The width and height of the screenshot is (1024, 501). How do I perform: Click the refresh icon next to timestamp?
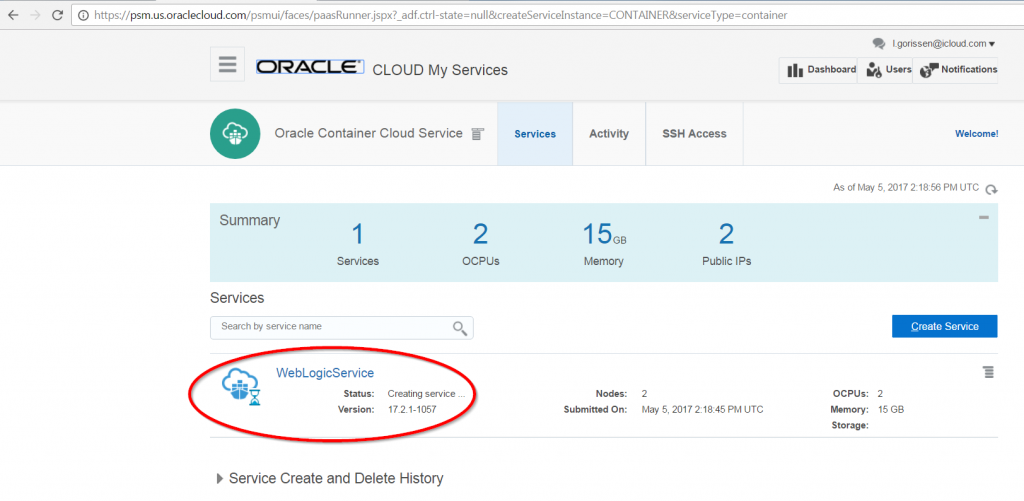991,189
